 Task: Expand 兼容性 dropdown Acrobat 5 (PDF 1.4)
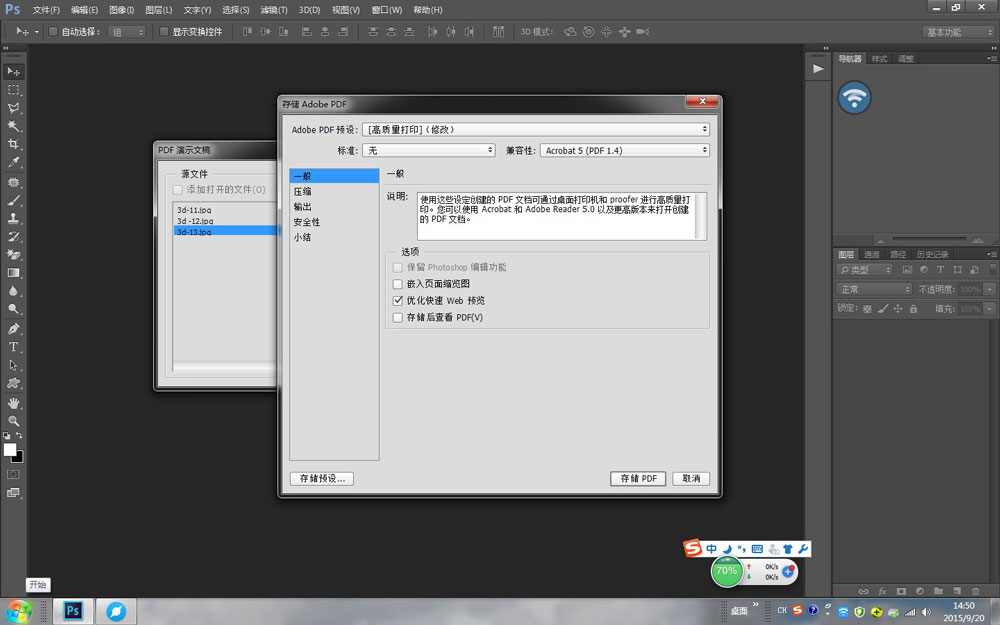(625, 151)
